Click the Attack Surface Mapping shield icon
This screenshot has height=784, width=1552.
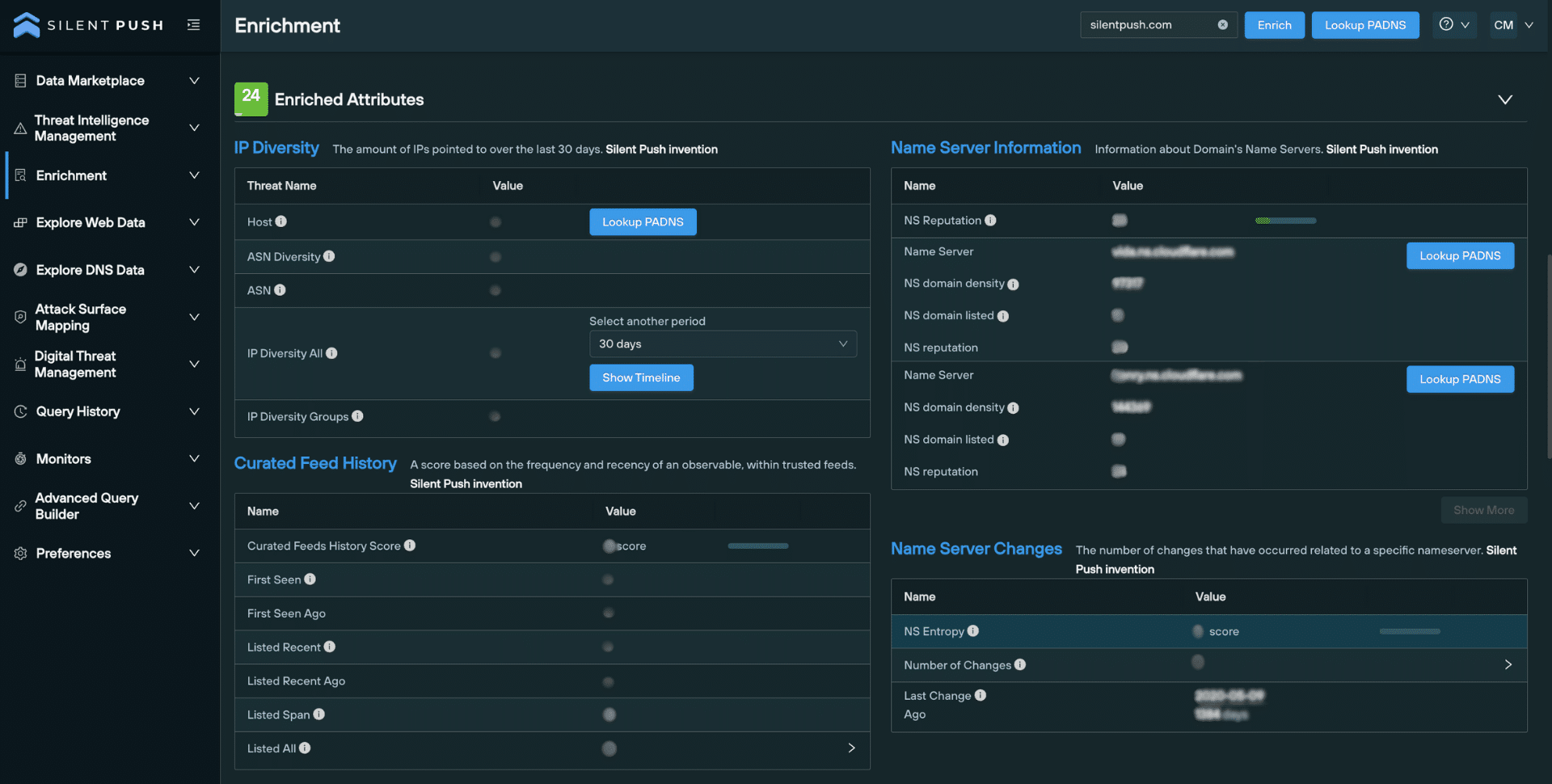click(x=20, y=317)
